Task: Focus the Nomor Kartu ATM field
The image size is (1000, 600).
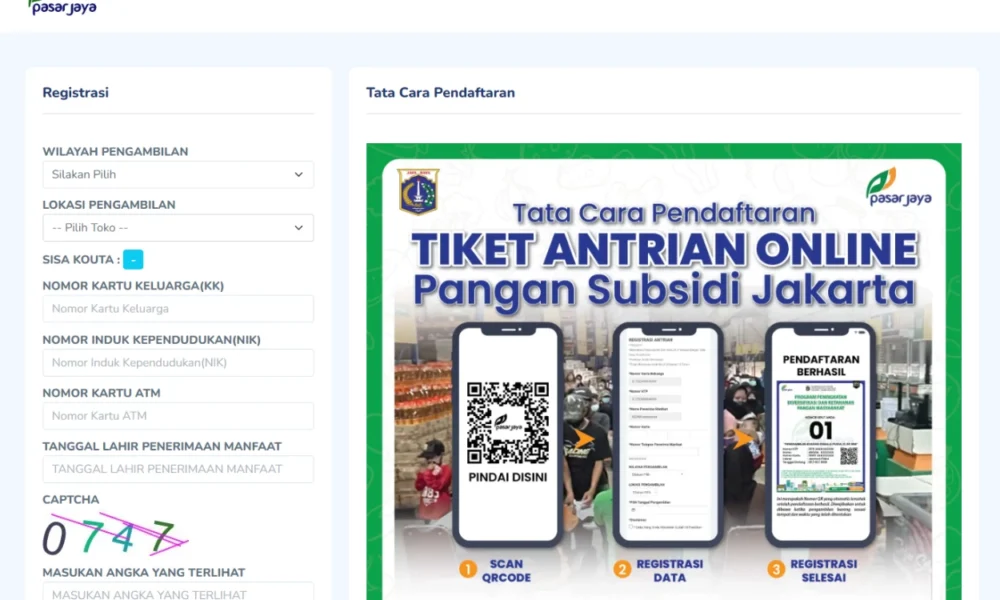Action: coord(178,416)
